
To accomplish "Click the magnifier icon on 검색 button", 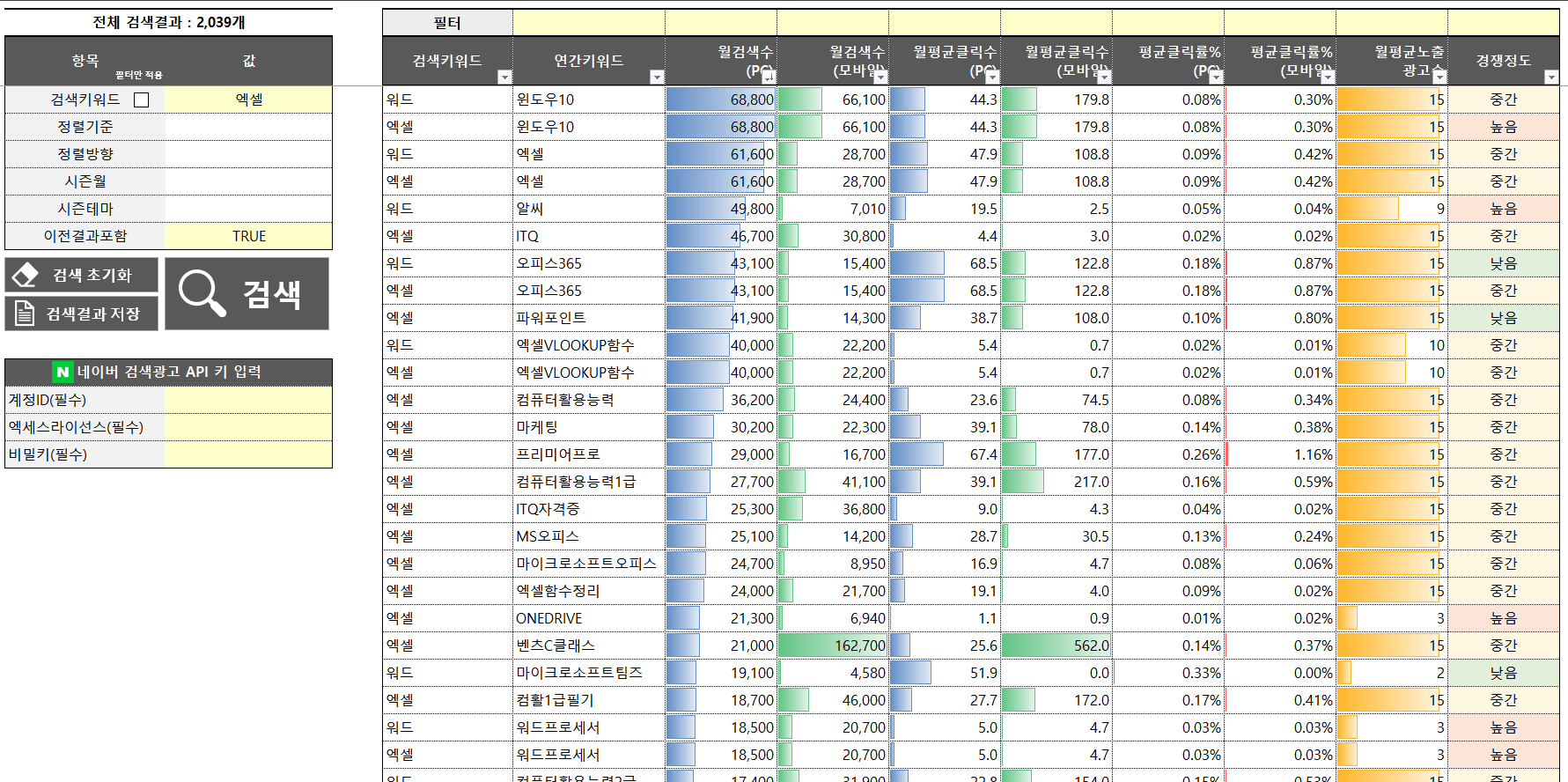I will 202,293.
